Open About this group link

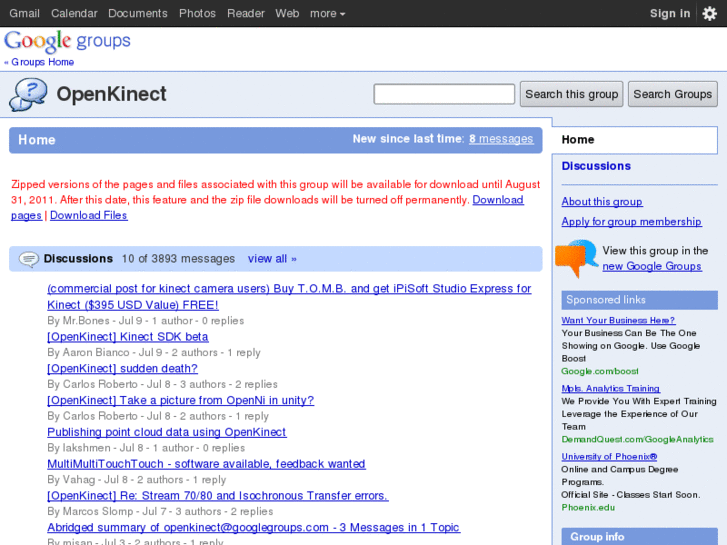coord(602,202)
